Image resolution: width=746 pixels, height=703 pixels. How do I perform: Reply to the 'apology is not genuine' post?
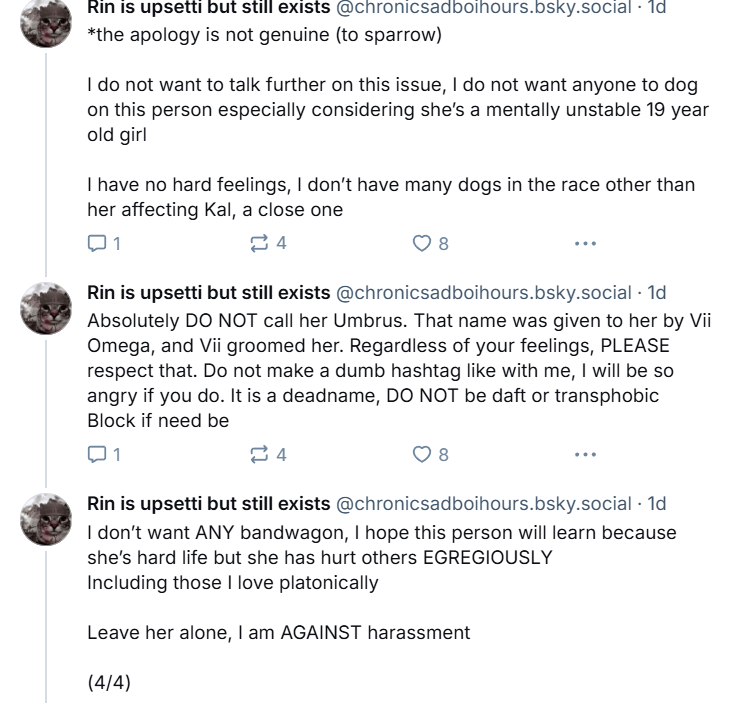click(x=104, y=244)
